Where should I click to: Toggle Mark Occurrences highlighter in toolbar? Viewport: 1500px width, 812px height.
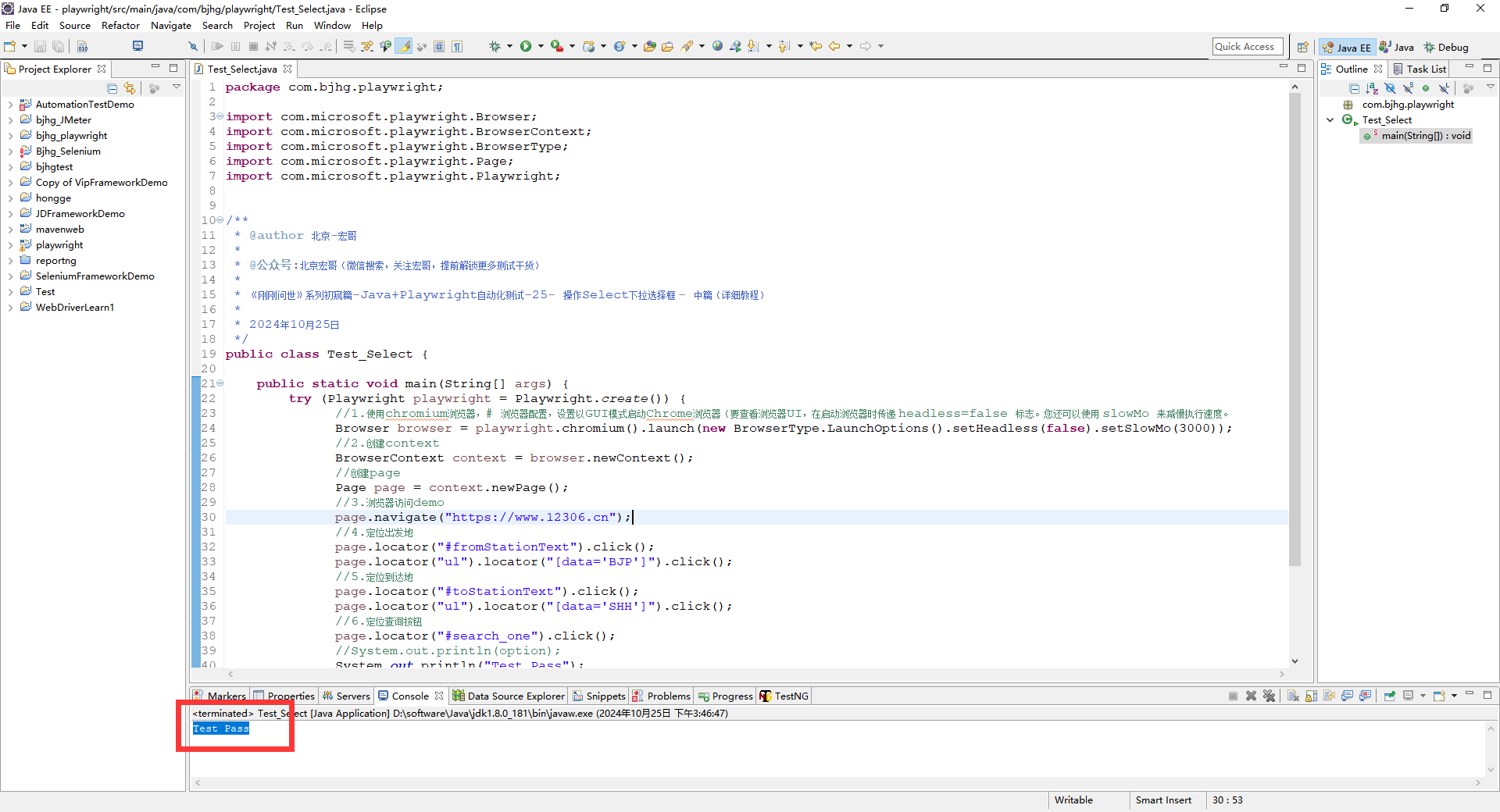[404, 47]
